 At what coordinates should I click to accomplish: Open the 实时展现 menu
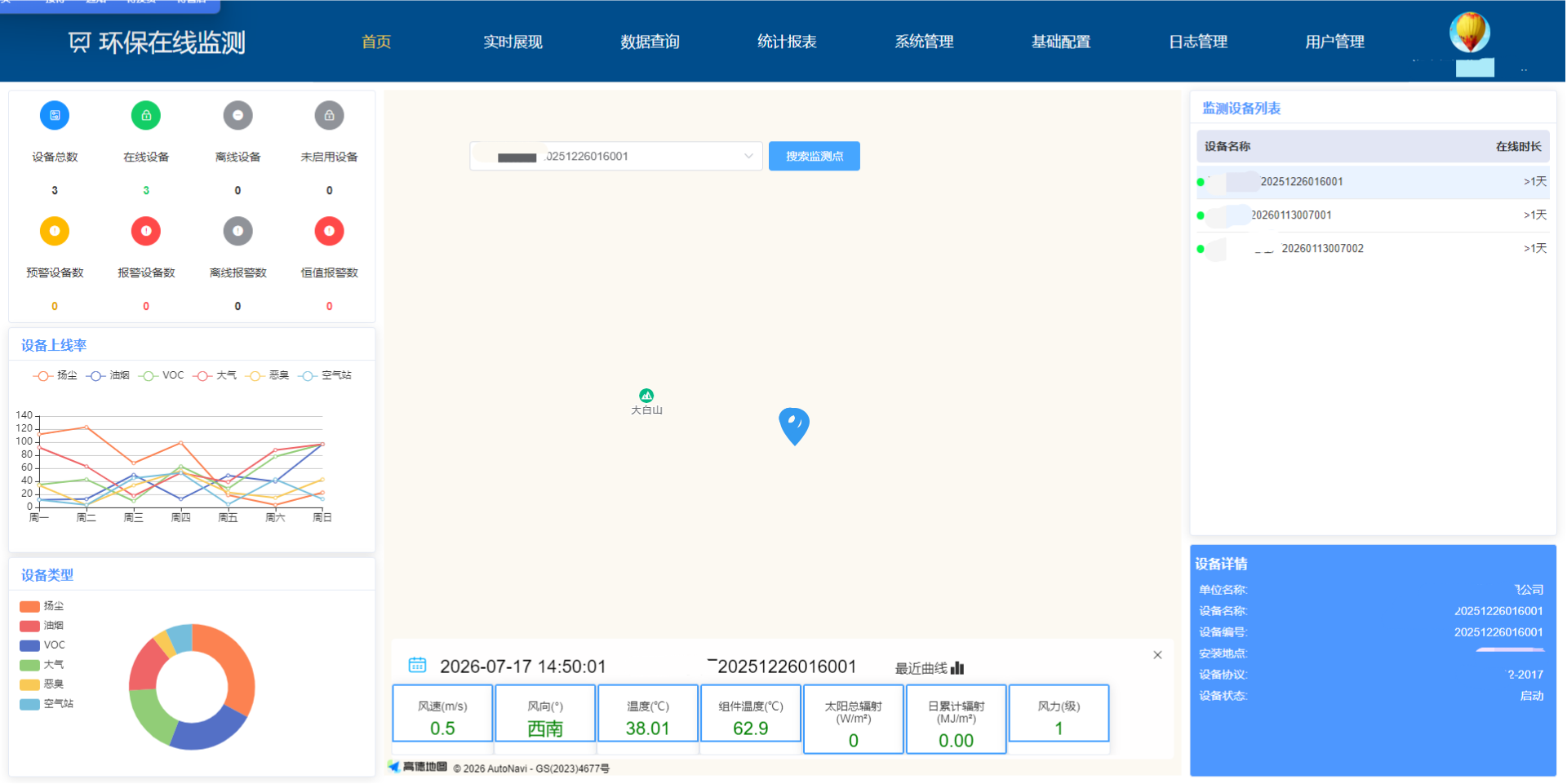click(513, 42)
